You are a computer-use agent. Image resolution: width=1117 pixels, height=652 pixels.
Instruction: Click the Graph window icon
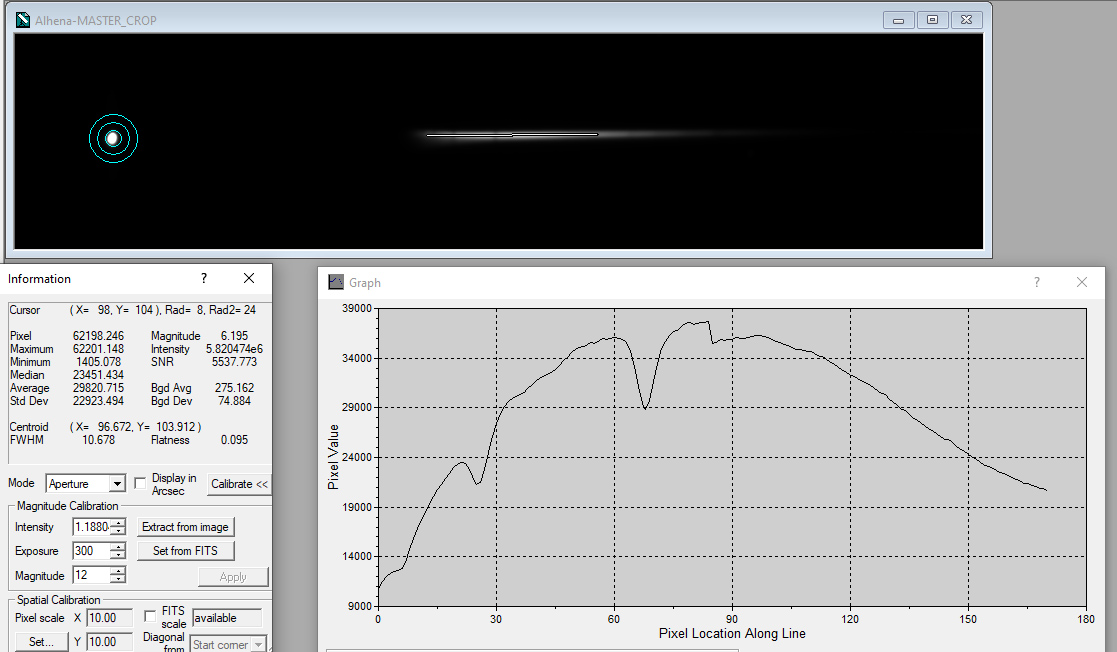pyautogui.click(x=336, y=282)
